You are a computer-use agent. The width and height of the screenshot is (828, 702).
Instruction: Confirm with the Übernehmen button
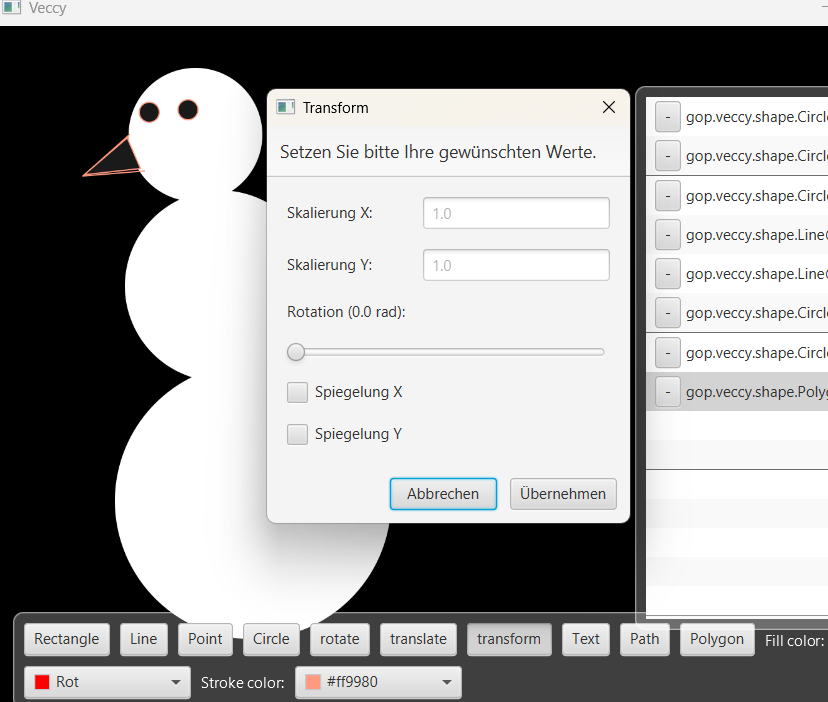[x=563, y=494]
